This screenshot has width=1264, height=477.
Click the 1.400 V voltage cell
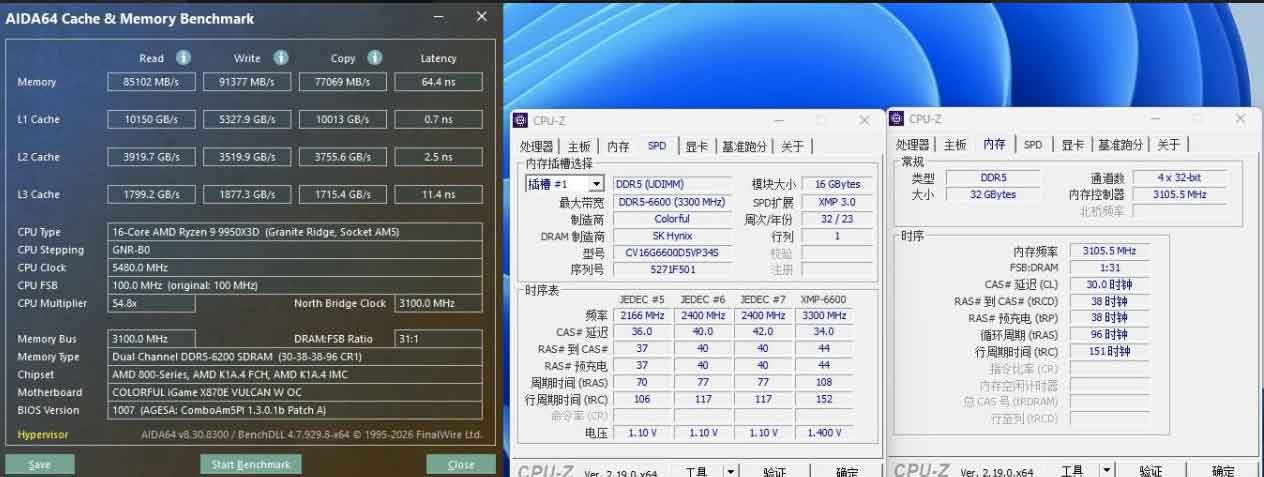pos(823,433)
